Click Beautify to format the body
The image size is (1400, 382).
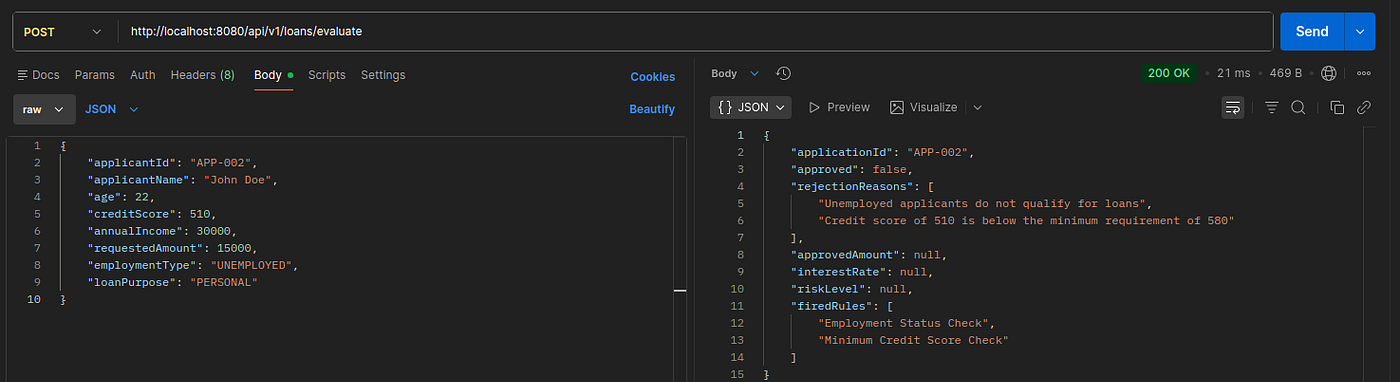[652, 109]
